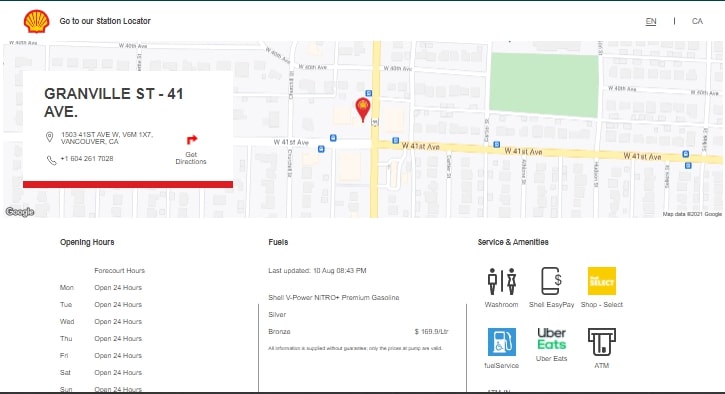This screenshot has width=725, height=394.
Task: Click the address location pin icon
Action: click(49, 137)
